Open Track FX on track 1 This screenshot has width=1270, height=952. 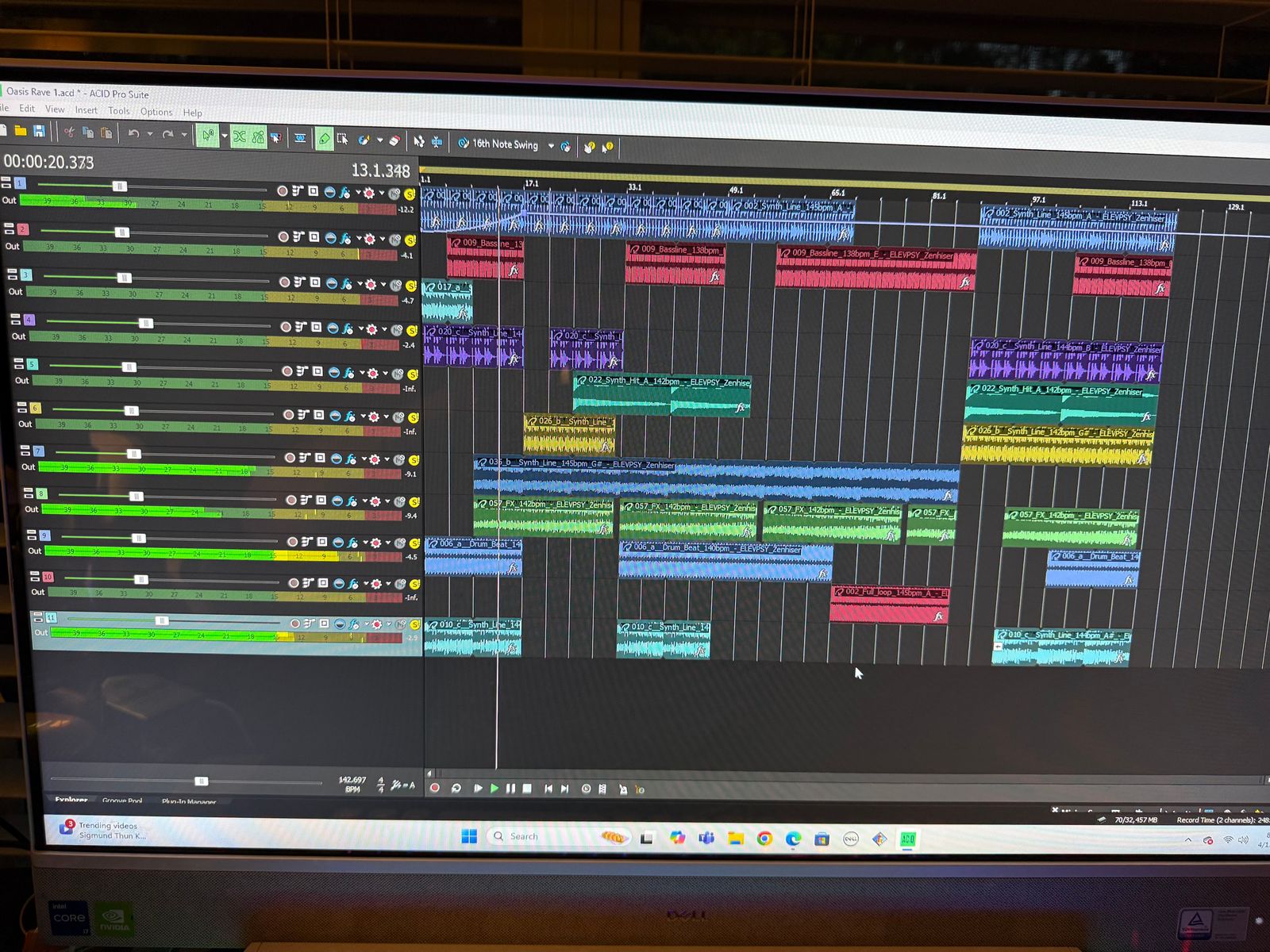(344, 193)
